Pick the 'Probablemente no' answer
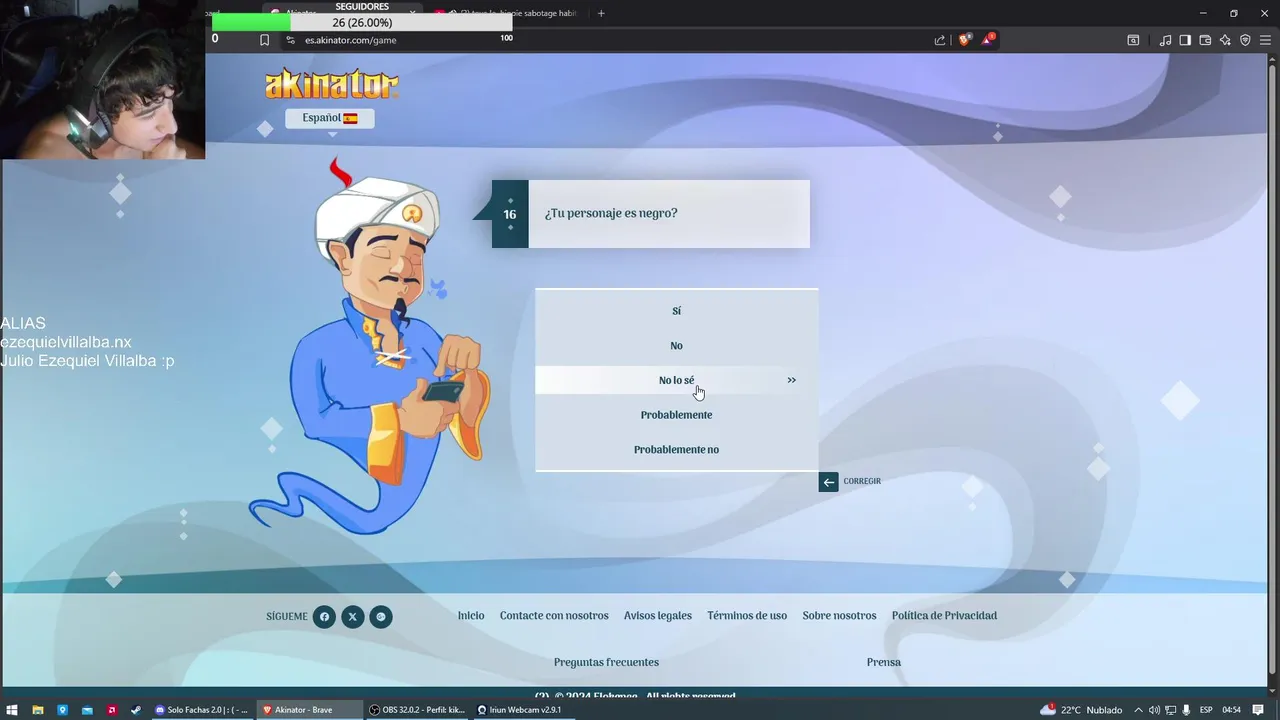 click(x=676, y=450)
